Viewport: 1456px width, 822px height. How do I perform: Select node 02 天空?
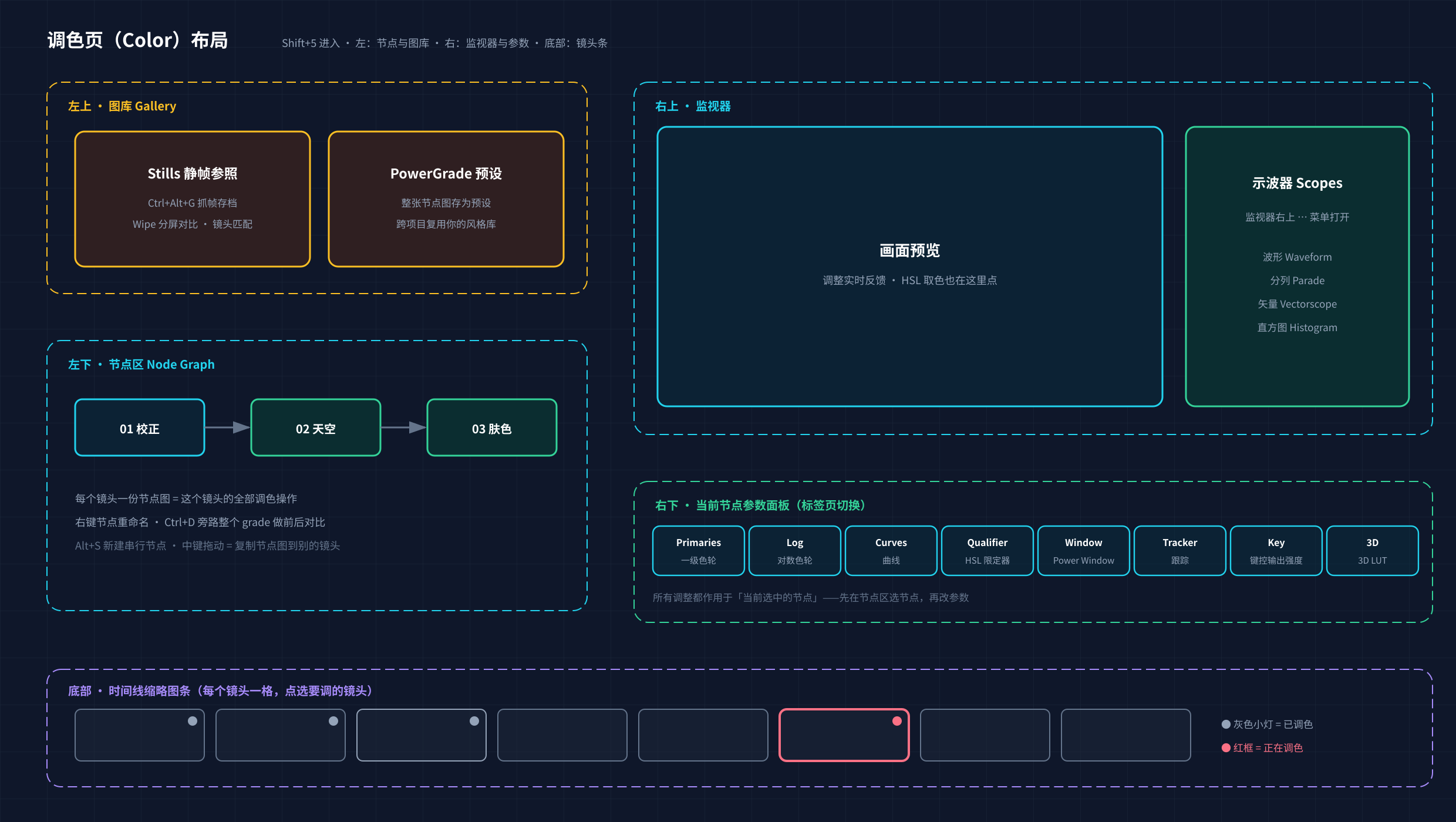[x=316, y=427]
